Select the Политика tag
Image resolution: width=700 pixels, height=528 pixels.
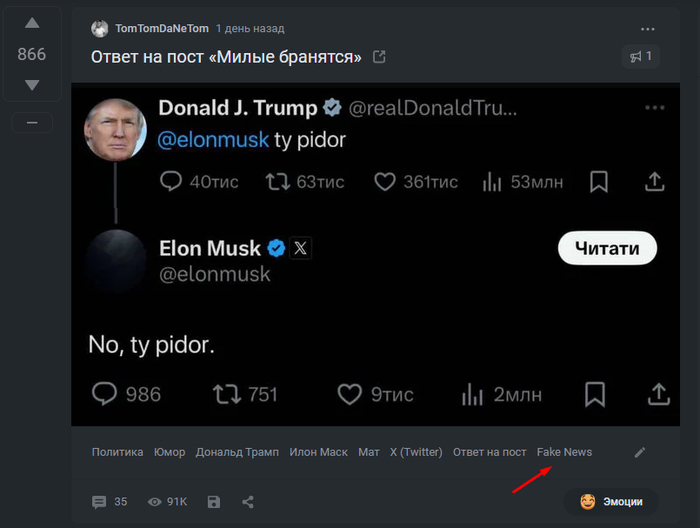coord(117,452)
